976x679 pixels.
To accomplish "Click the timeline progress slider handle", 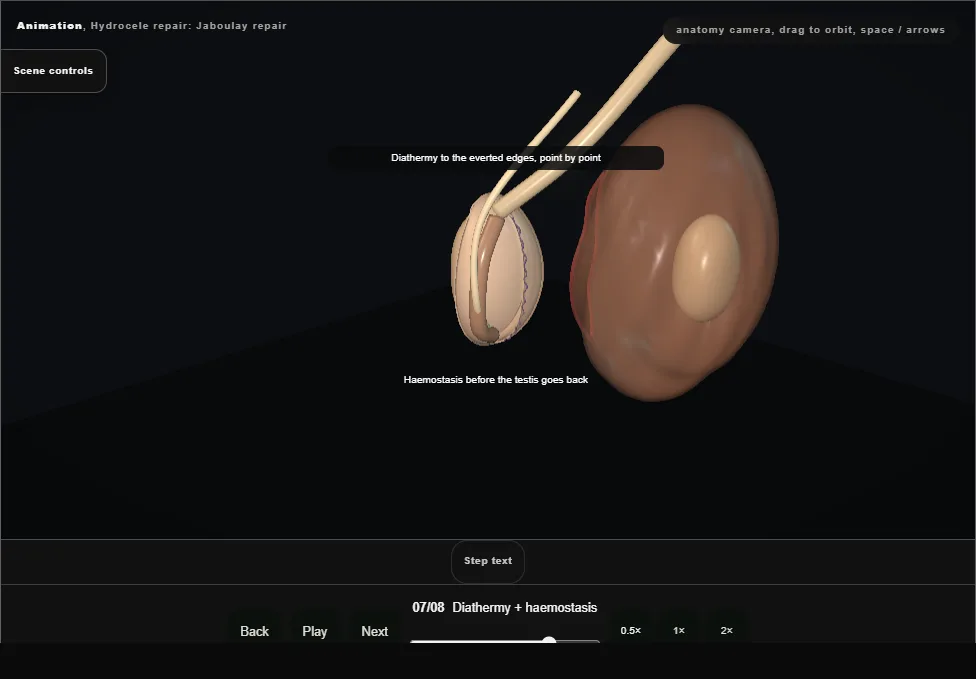I will [x=549, y=640].
